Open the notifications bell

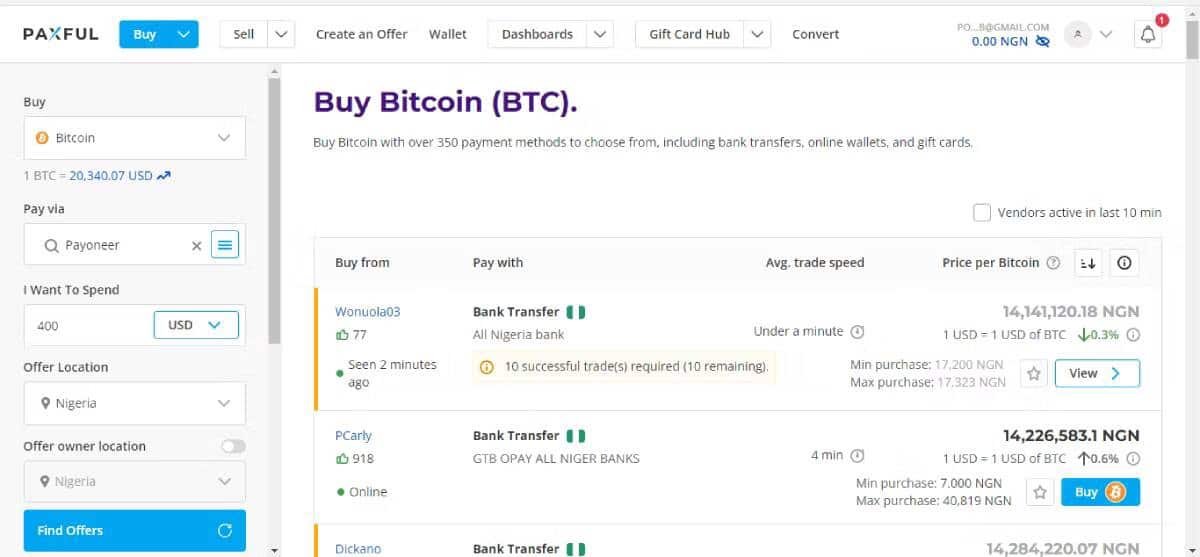1148,34
